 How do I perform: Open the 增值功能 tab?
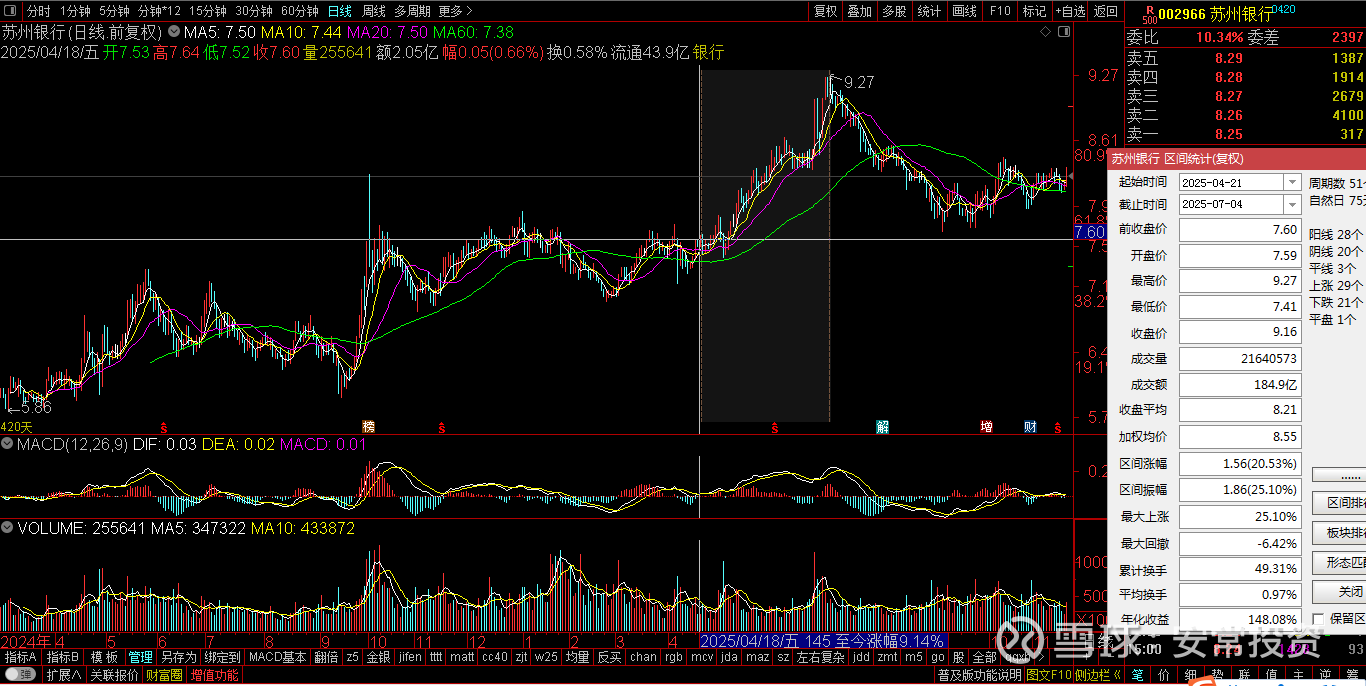[214, 675]
